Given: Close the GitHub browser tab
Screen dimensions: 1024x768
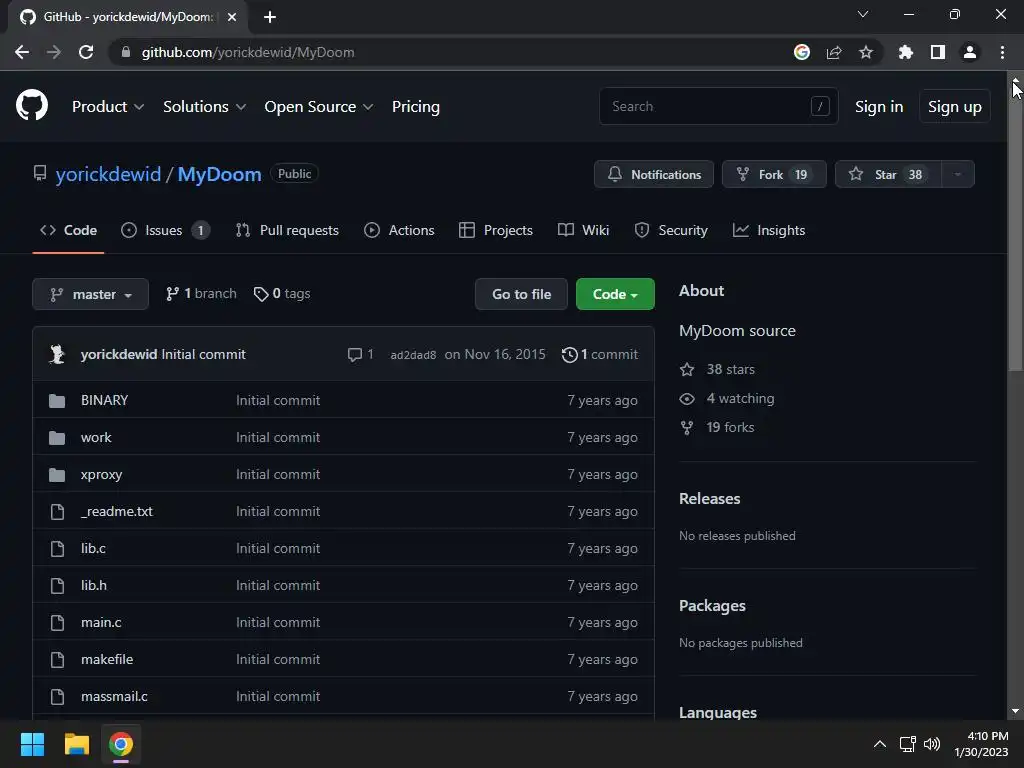Looking at the screenshot, I should tap(232, 17).
